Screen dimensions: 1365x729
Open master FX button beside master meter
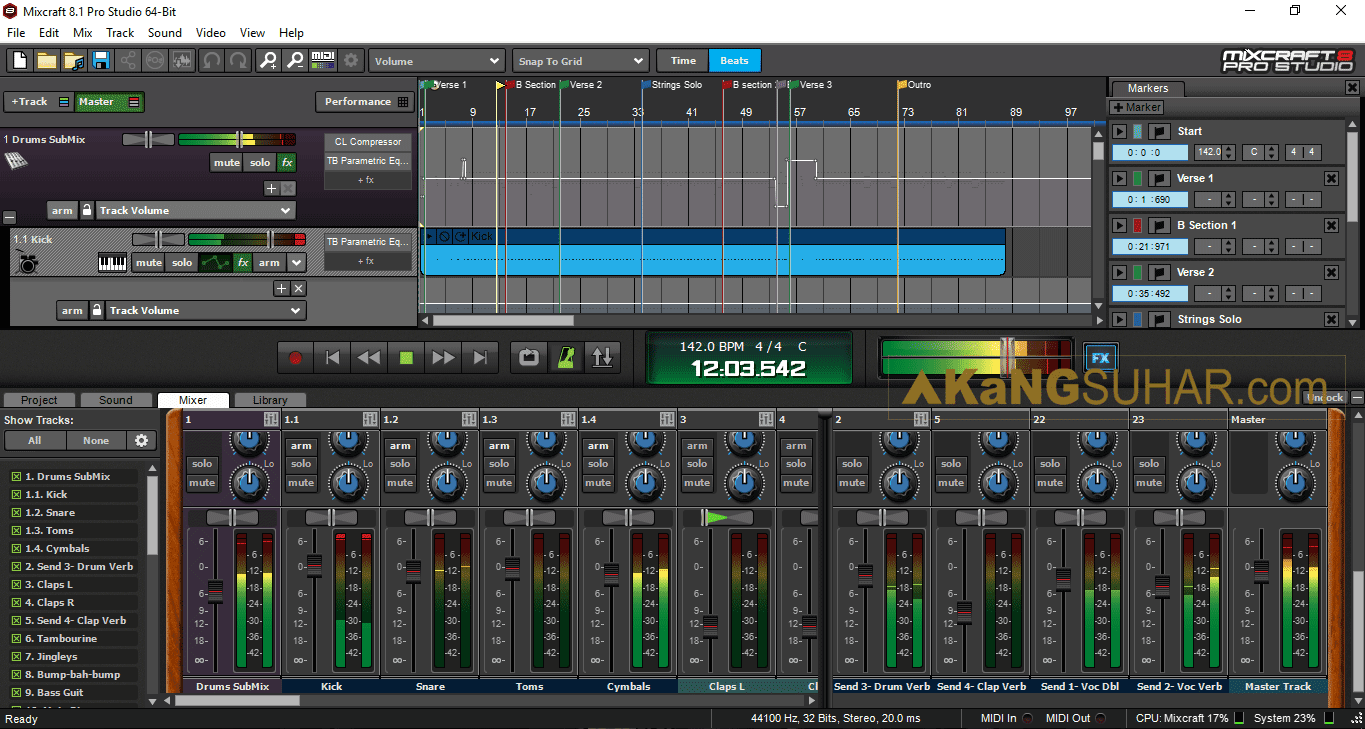pyautogui.click(x=1101, y=357)
